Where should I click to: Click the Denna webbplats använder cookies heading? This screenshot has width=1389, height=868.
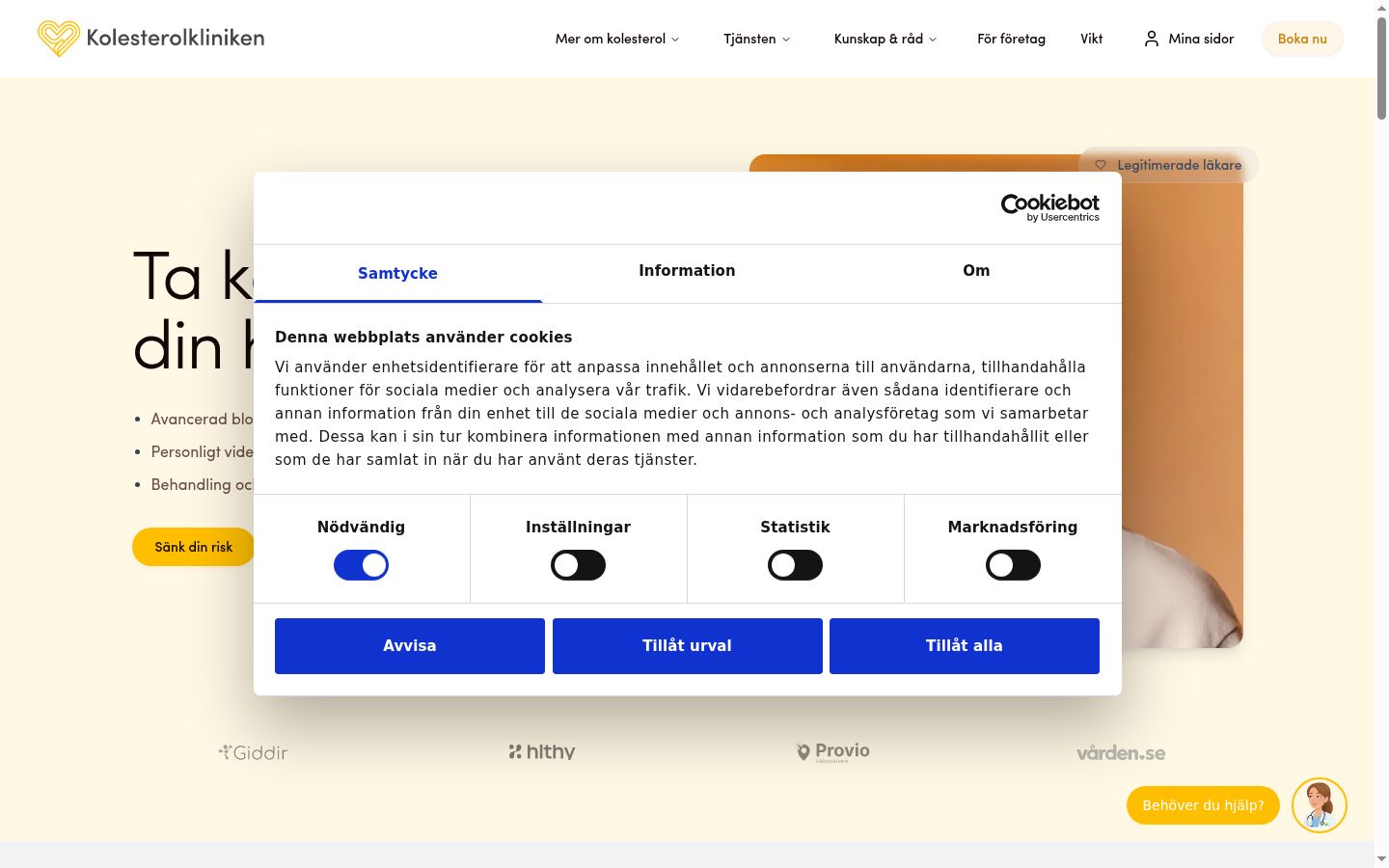(x=423, y=337)
